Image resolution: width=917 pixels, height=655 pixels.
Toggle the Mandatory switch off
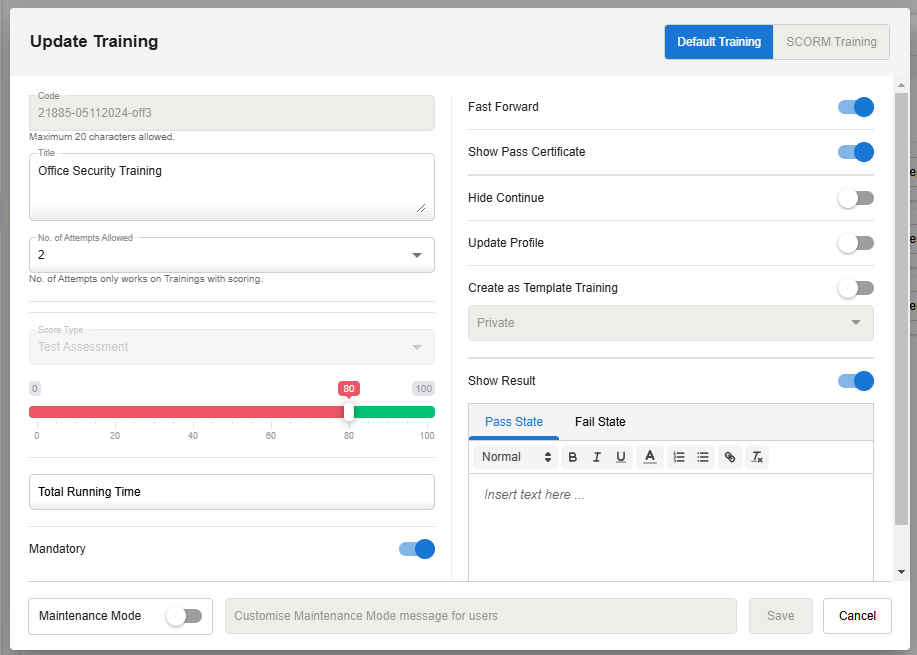[417, 549]
